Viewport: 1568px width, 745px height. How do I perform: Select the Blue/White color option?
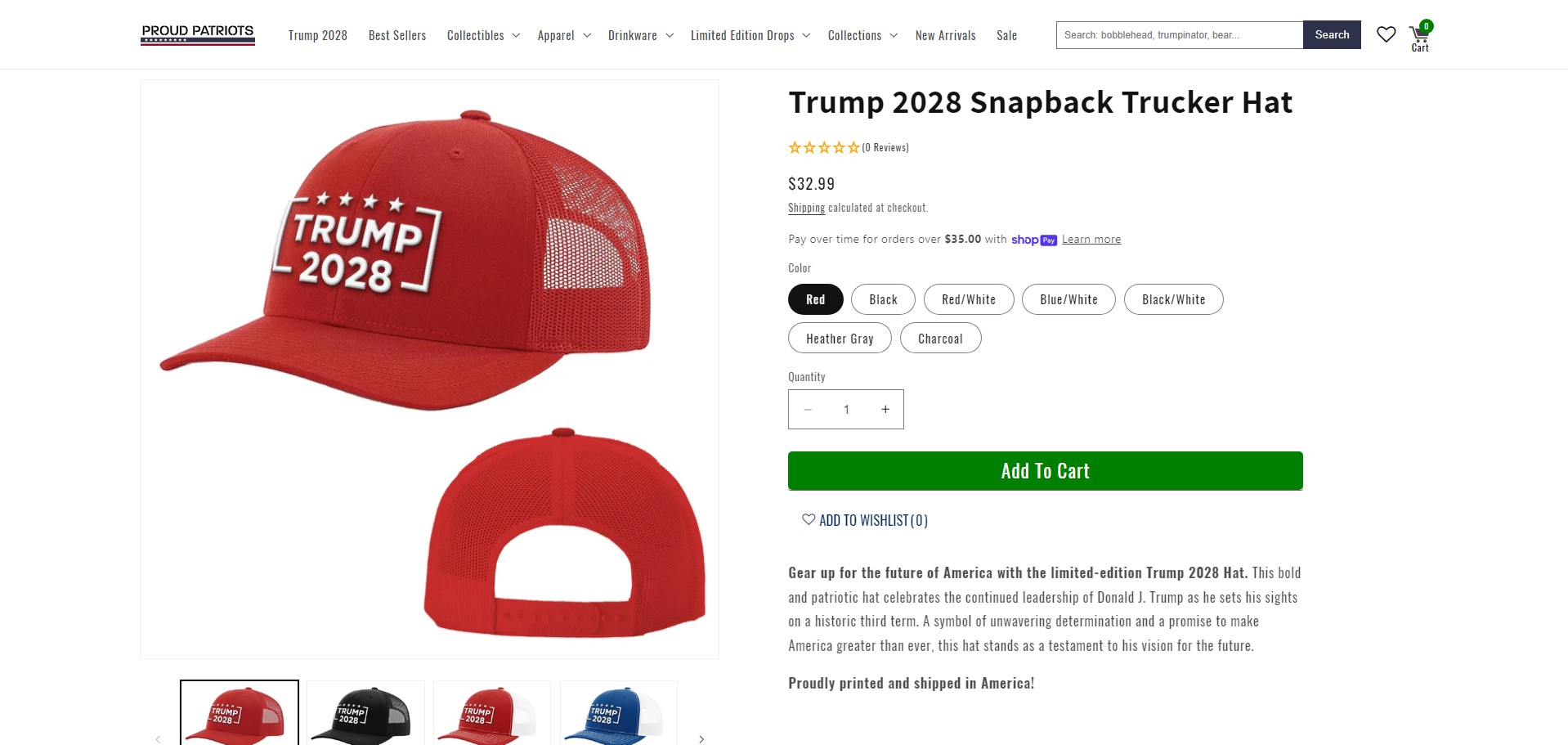tap(1068, 299)
